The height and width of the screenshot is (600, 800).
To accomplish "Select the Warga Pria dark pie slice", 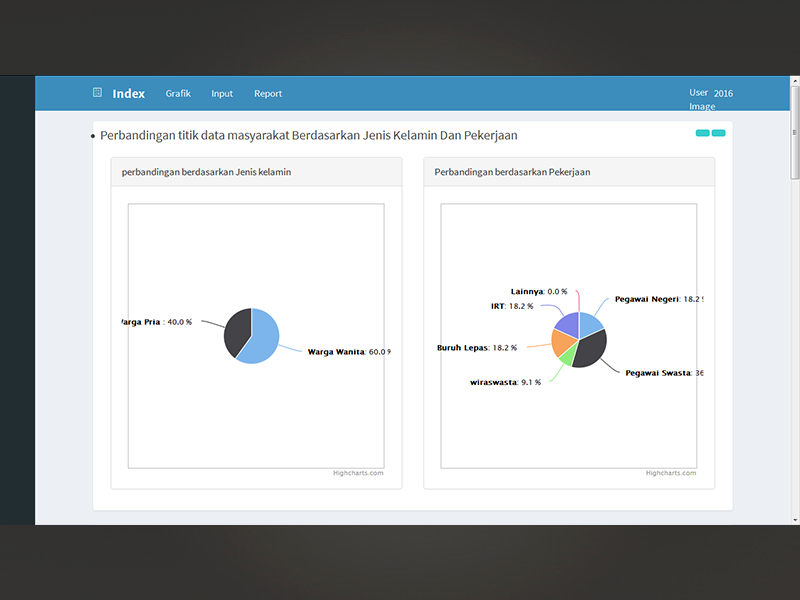I will click(x=235, y=332).
